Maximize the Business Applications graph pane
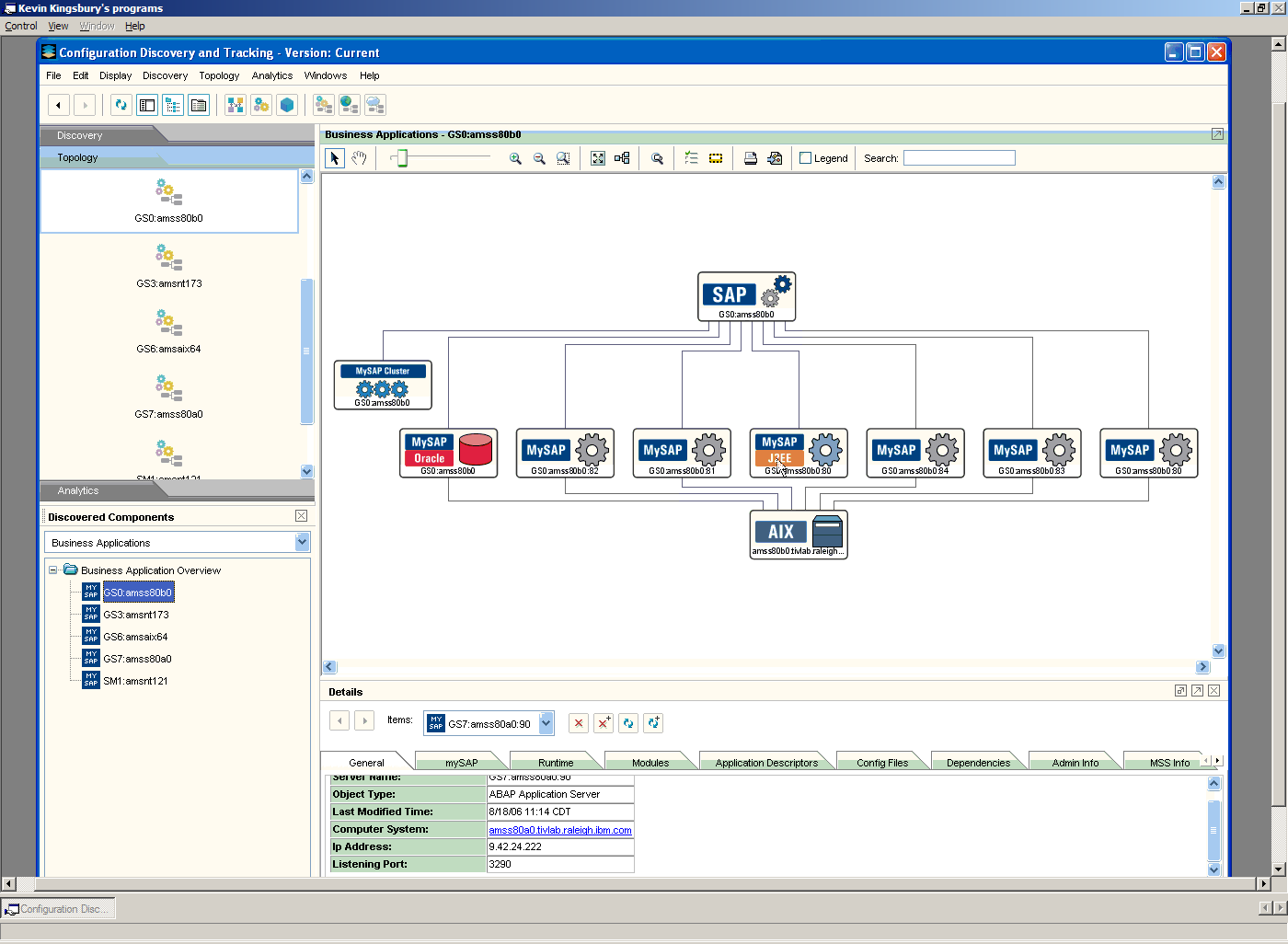This screenshot has height=944, width=1288. click(1217, 134)
